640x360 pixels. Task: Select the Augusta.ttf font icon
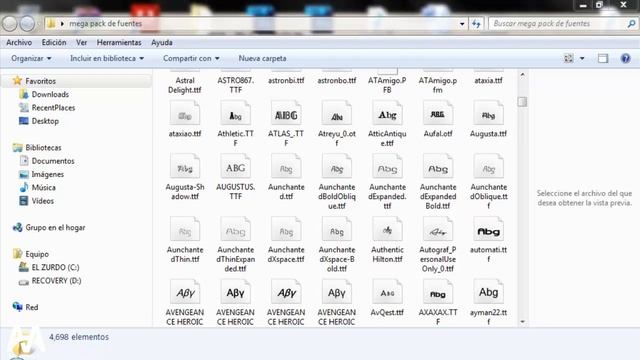489,113
